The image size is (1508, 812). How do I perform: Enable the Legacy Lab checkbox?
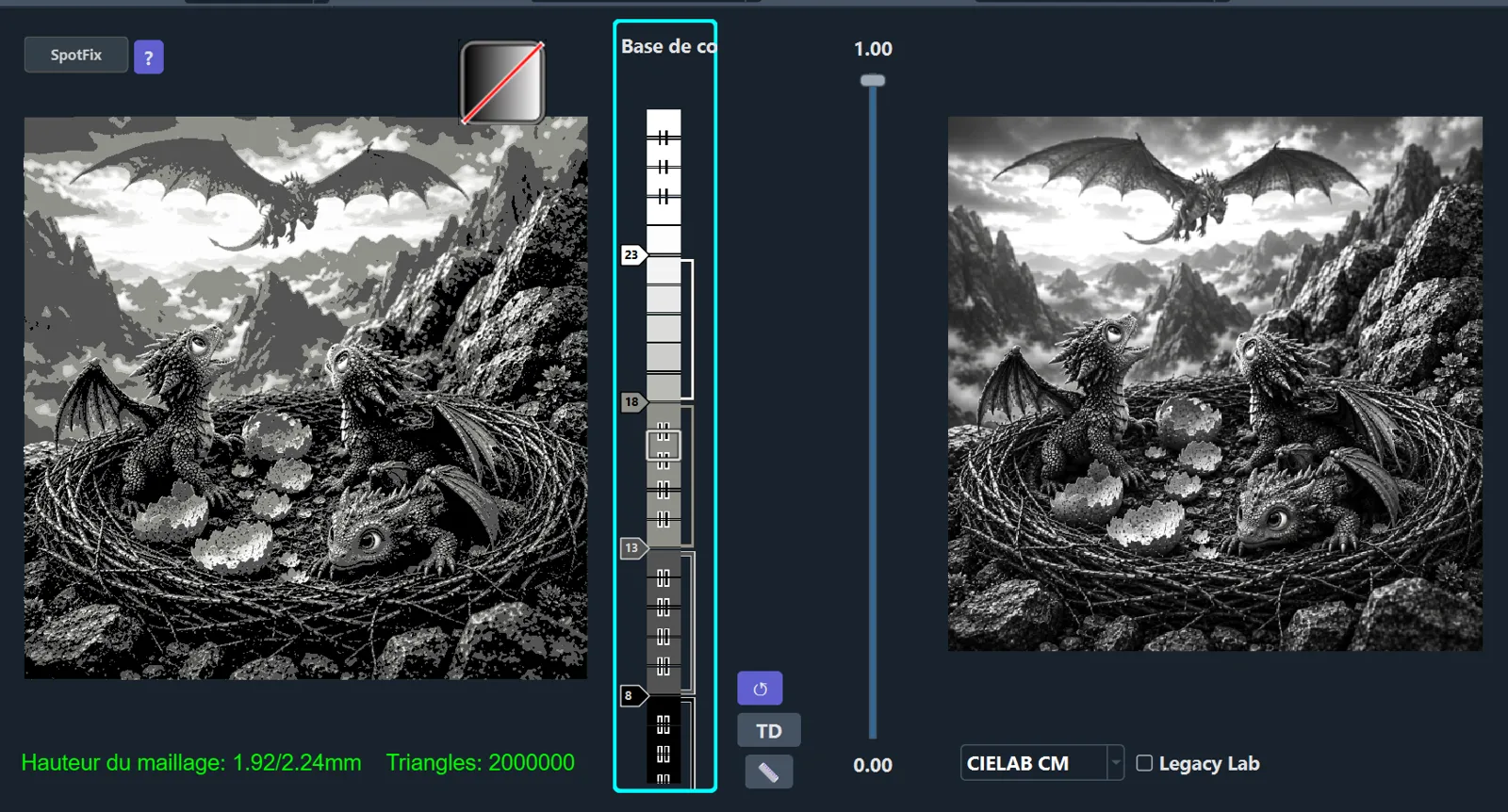pyautogui.click(x=1144, y=763)
